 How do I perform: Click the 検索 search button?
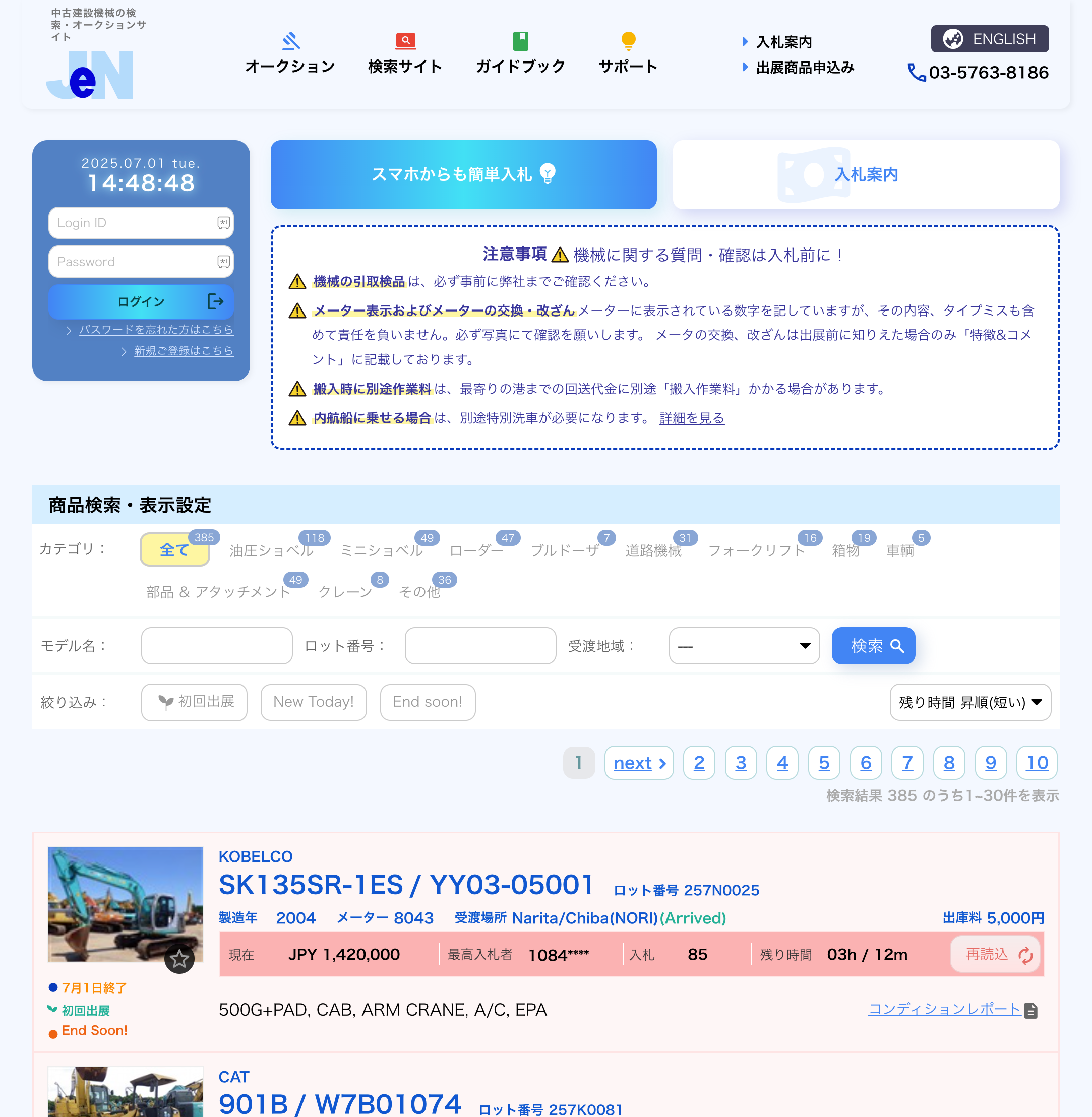(873, 646)
